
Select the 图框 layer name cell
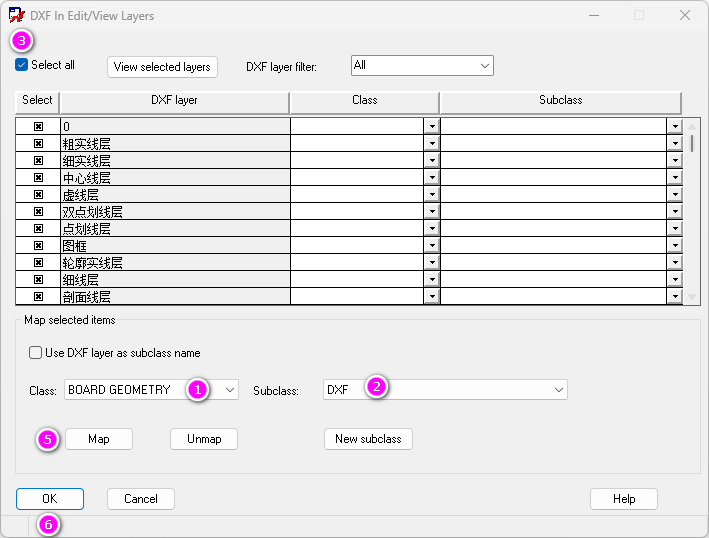click(175, 245)
